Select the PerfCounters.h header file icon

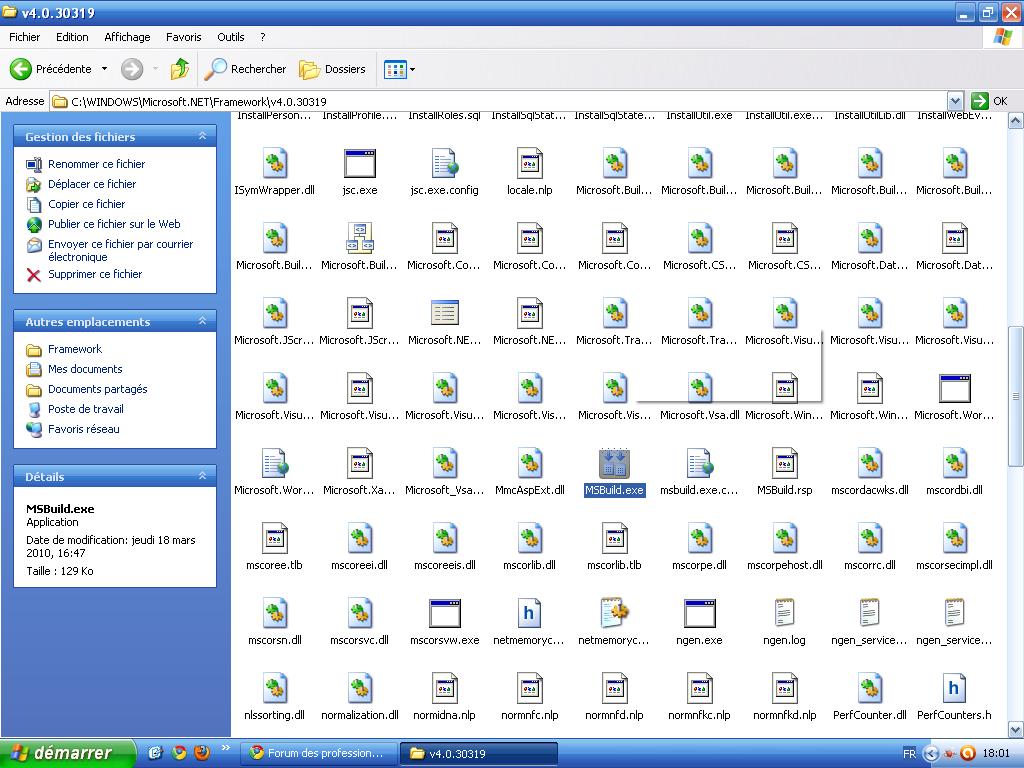pyautogui.click(x=954, y=688)
